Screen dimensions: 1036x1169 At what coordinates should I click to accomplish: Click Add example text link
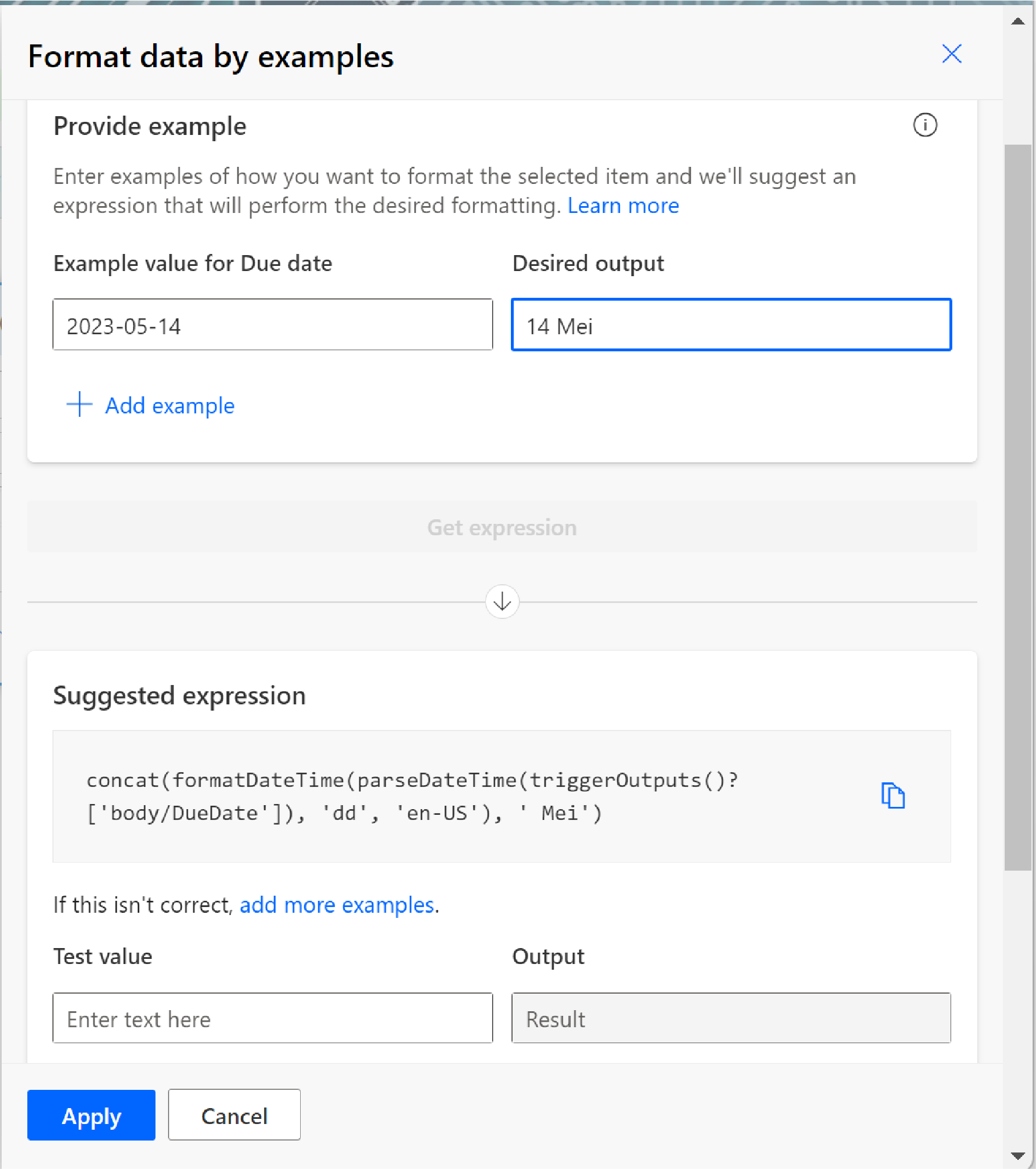[170, 405]
